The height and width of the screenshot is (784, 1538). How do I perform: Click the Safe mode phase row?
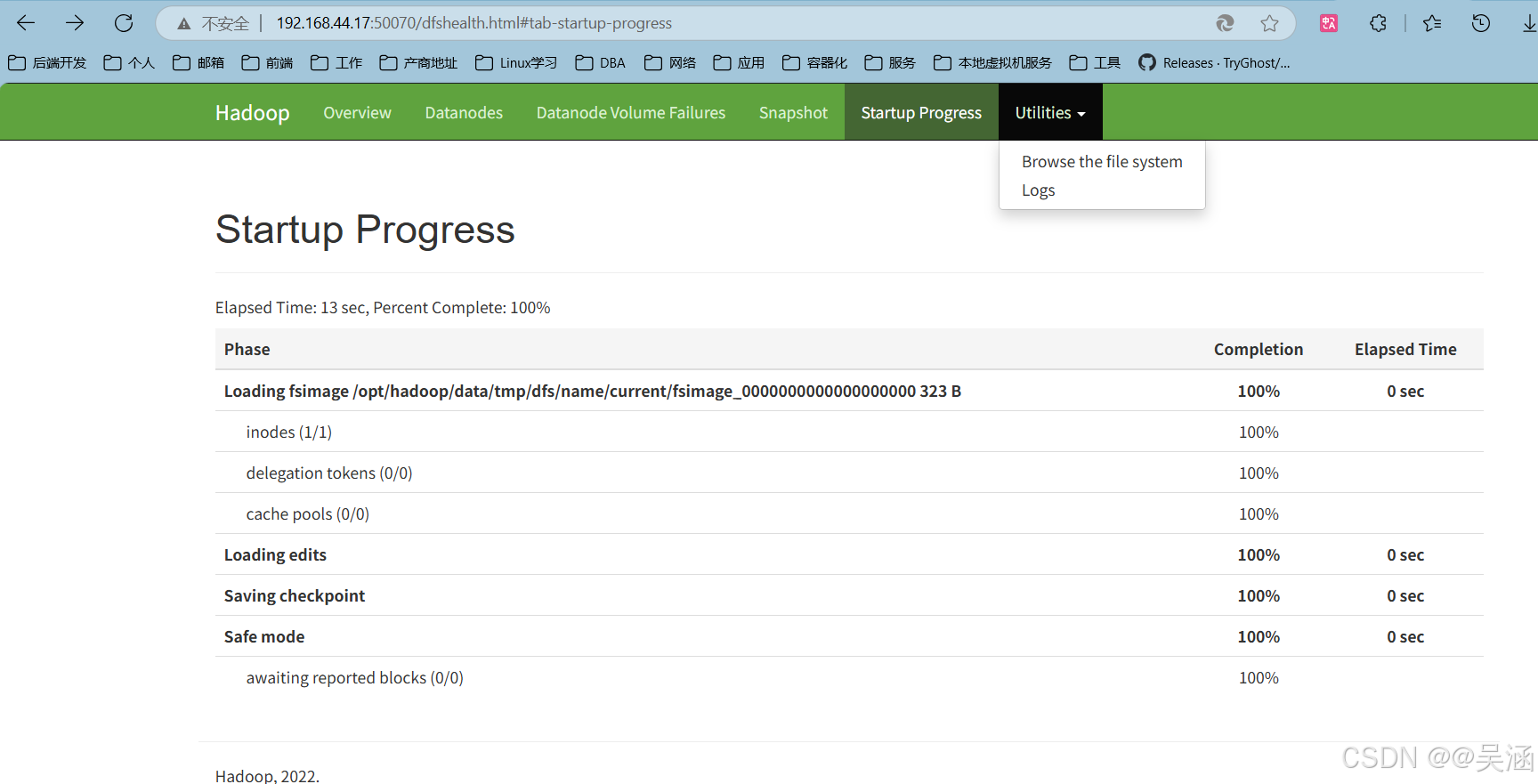pyautogui.click(x=849, y=636)
